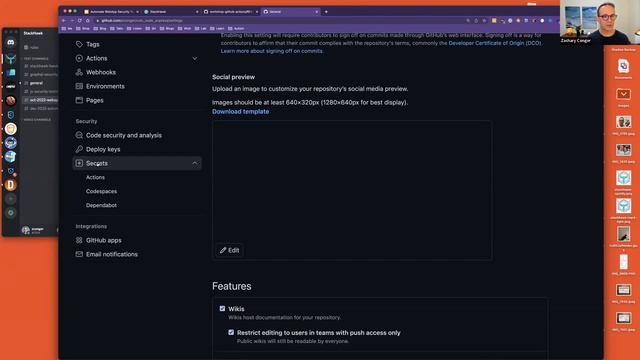The width and height of the screenshot is (640, 360).
Task: Click the Environments icon in settings sidebar
Action: pyautogui.click(x=79, y=86)
